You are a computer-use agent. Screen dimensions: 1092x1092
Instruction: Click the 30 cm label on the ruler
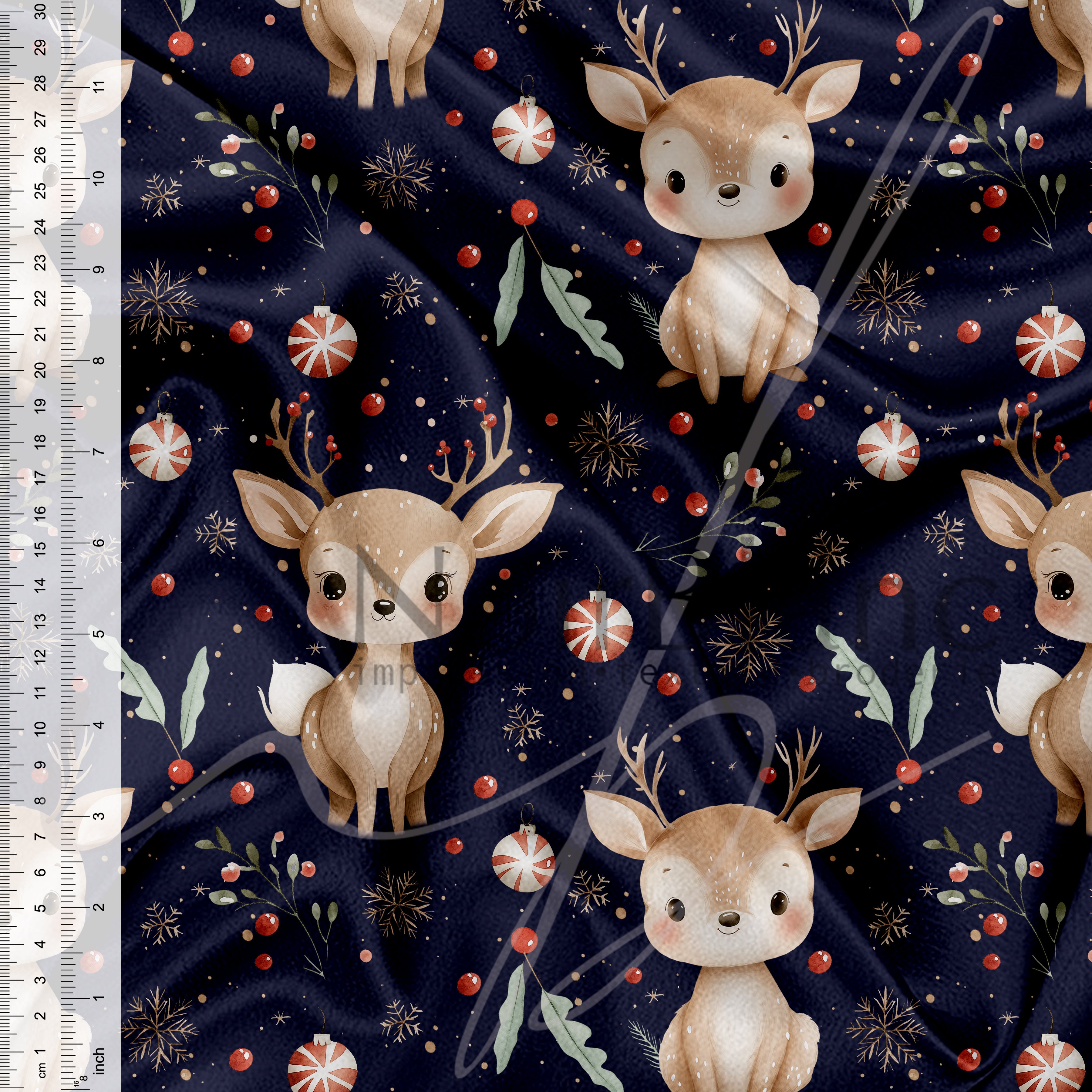[x=40, y=11]
